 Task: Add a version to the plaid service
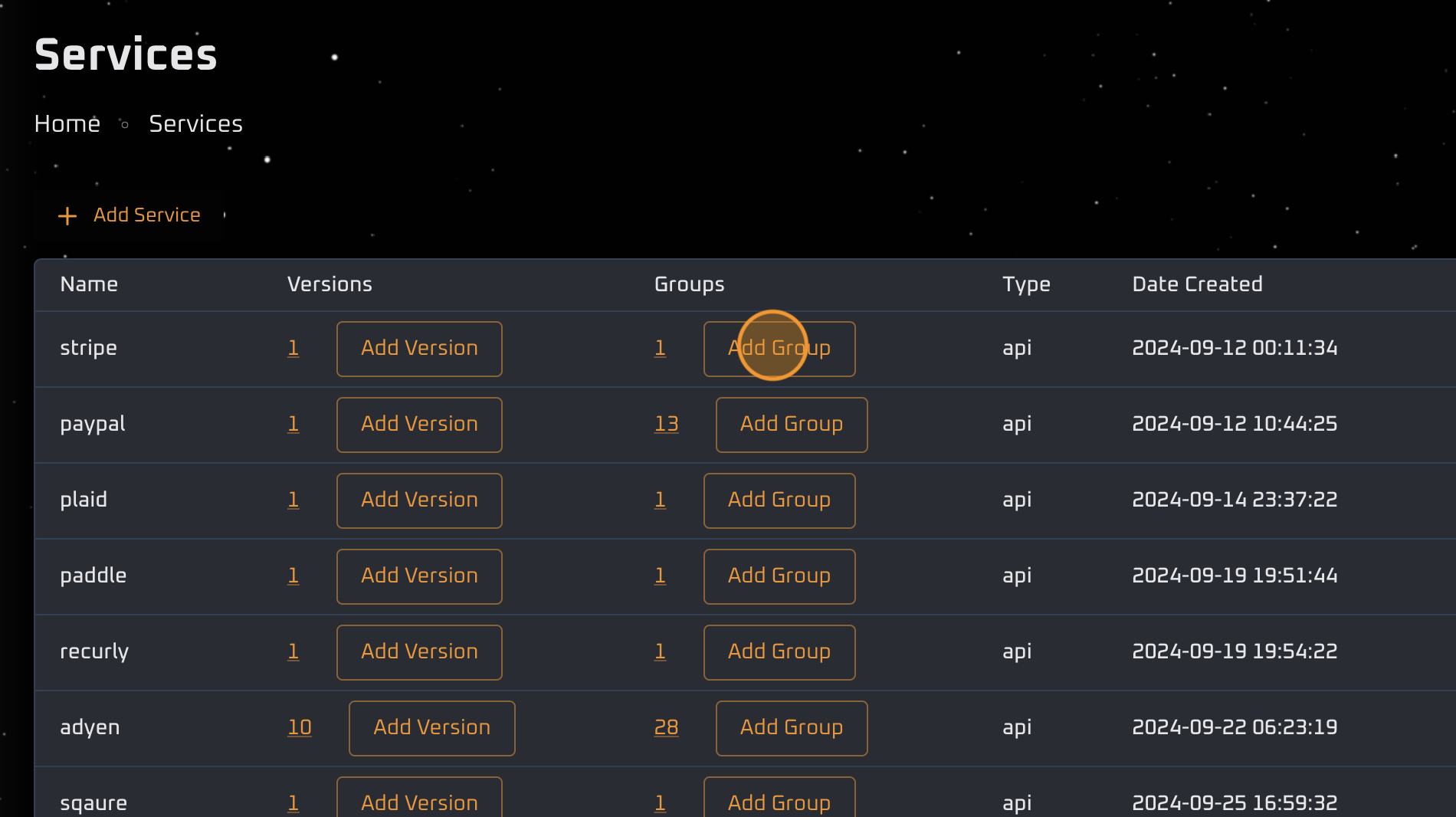tap(419, 500)
